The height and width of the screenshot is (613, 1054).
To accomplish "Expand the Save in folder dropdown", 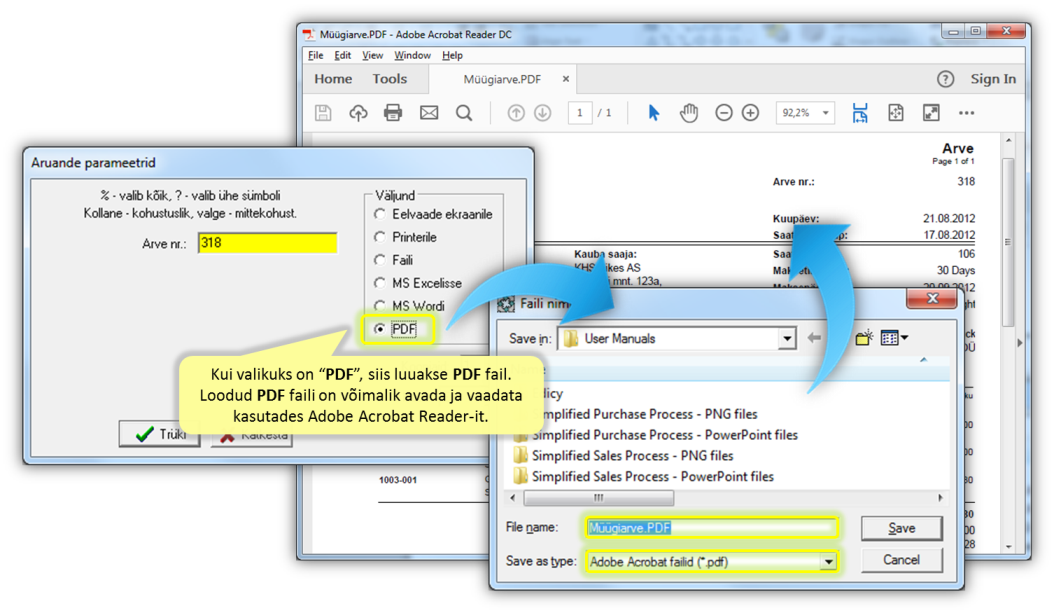I will click(786, 339).
